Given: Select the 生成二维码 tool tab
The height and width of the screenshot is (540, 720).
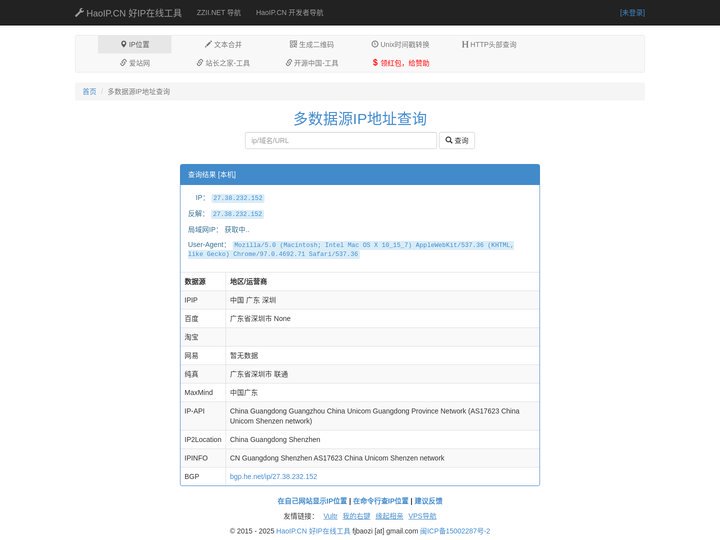Looking at the screenshot, I should tap(312, 45).
